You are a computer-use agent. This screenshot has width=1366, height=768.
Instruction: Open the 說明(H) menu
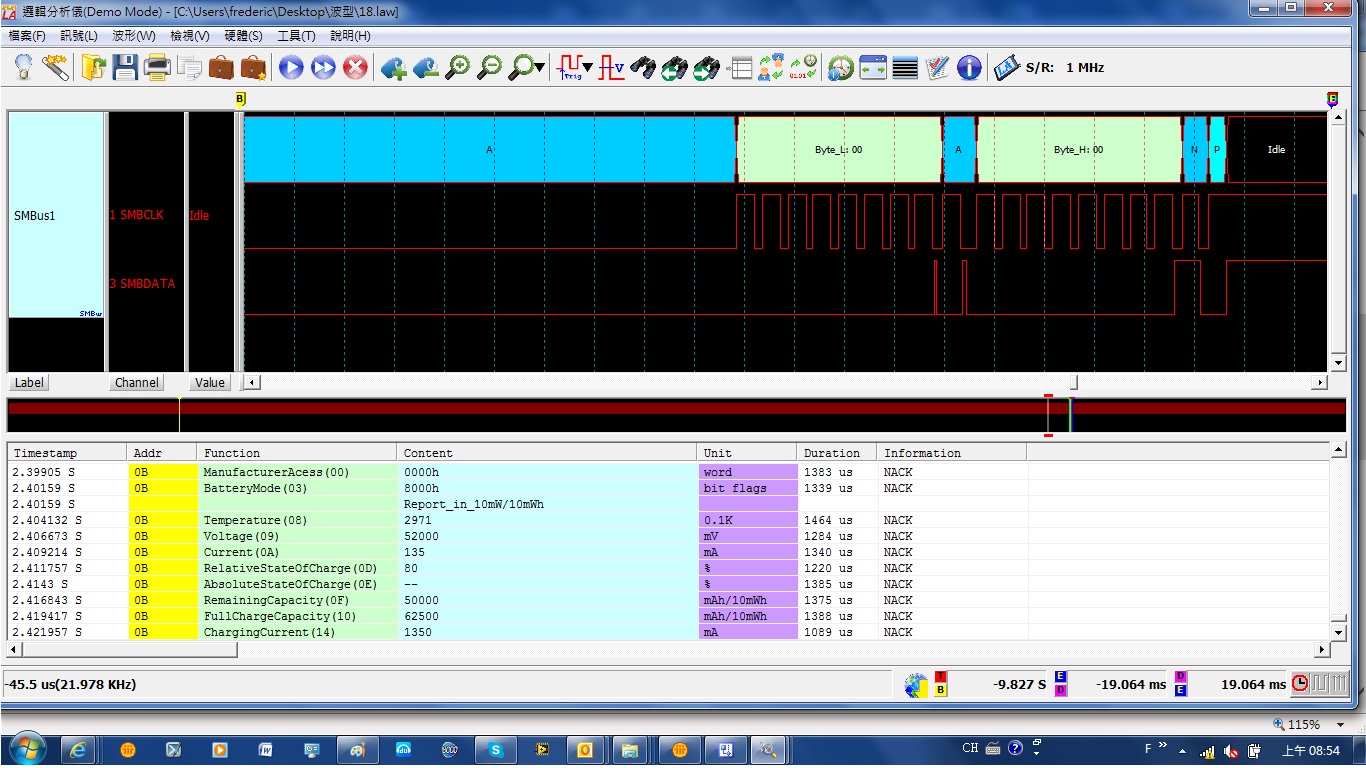pyautogui.click(x=350, y=36)
